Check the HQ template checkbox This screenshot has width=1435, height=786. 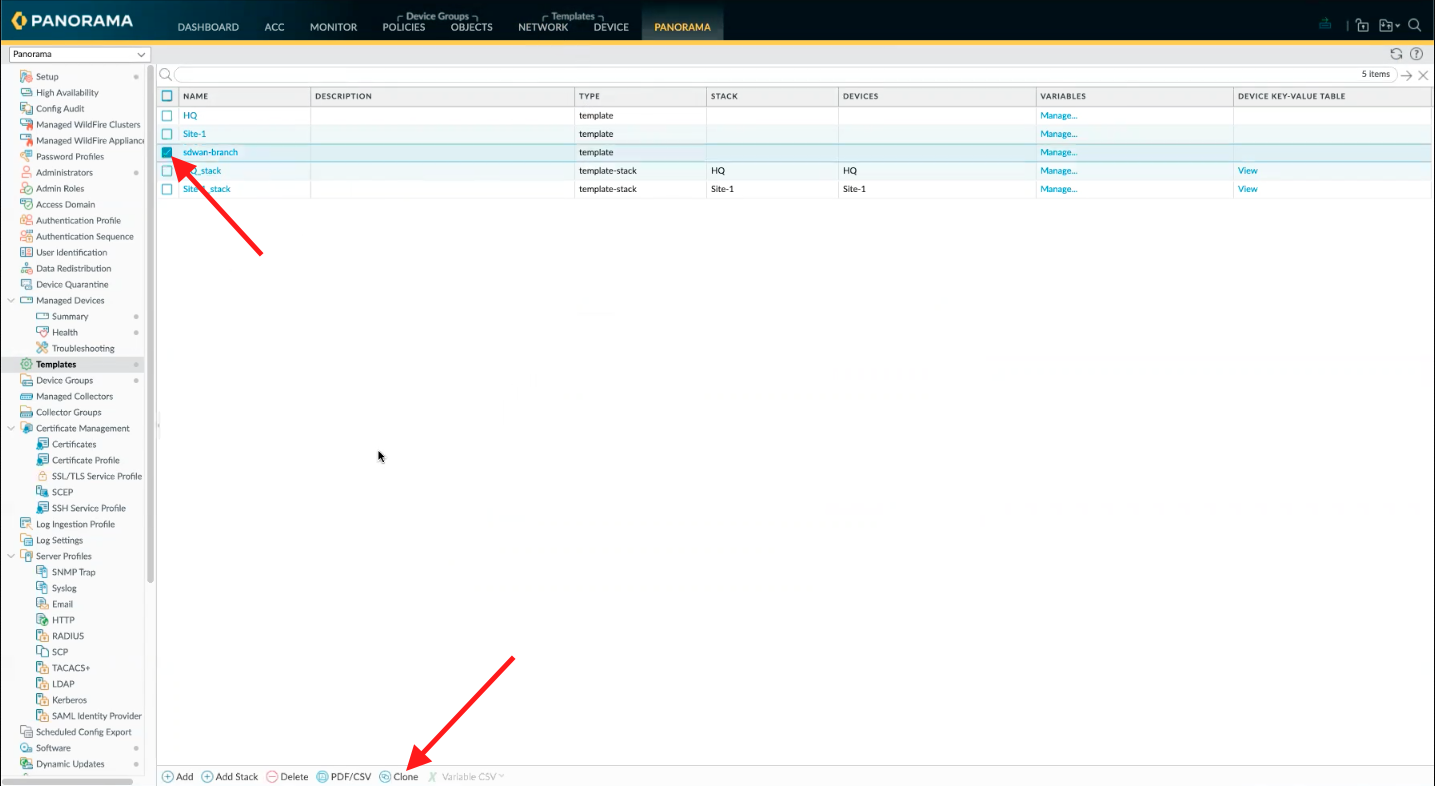coord(167,116)
